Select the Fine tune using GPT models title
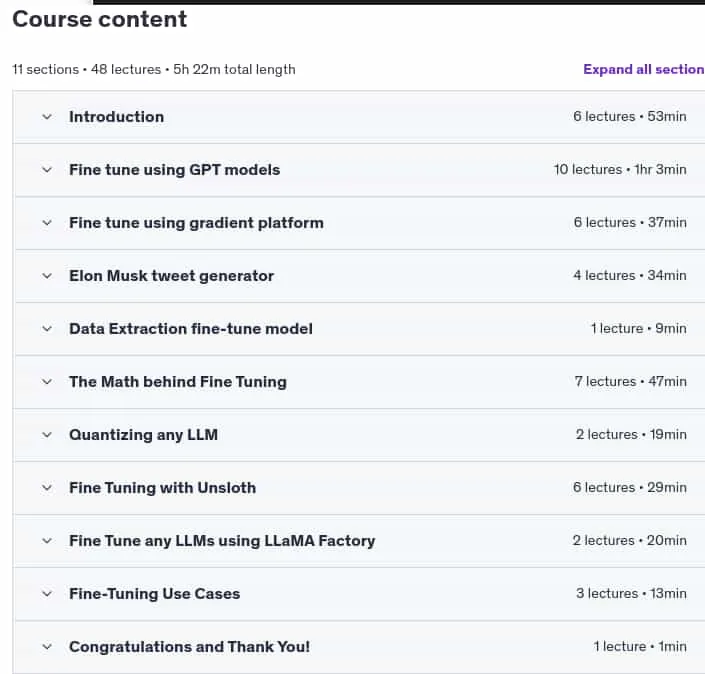 [174, 170]
